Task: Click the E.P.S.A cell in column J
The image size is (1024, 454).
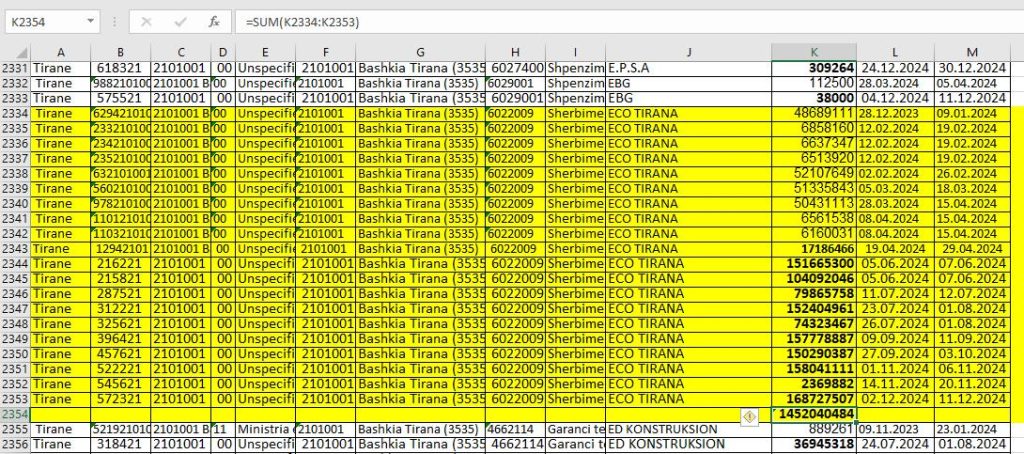Action: (x=688, y=68)
